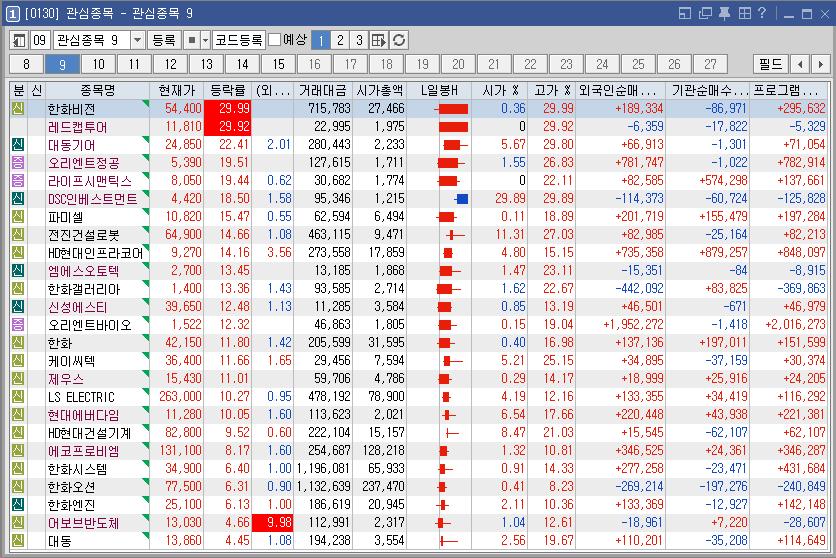Sort by the 종목명 column header
Image resolution: width=836 pixels, height=558 pixels.
[97, 91]
